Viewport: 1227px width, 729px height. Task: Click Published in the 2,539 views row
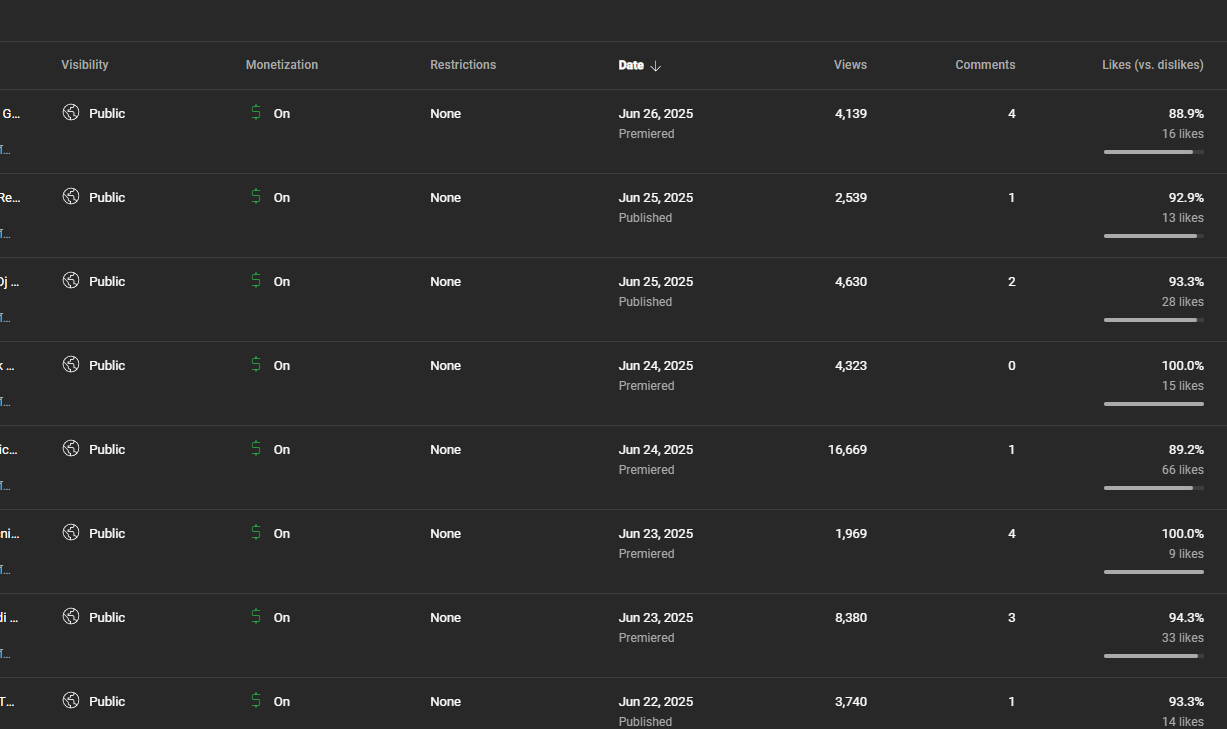tap(645, 218)
